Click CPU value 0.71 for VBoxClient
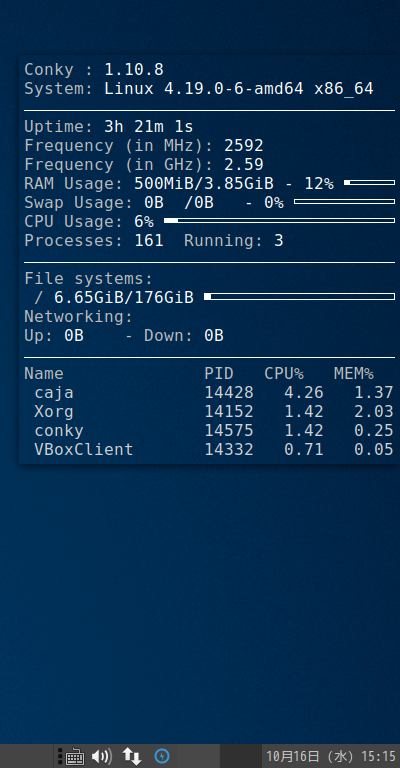Viewport: 400px width, 768px height. point(304,449)
